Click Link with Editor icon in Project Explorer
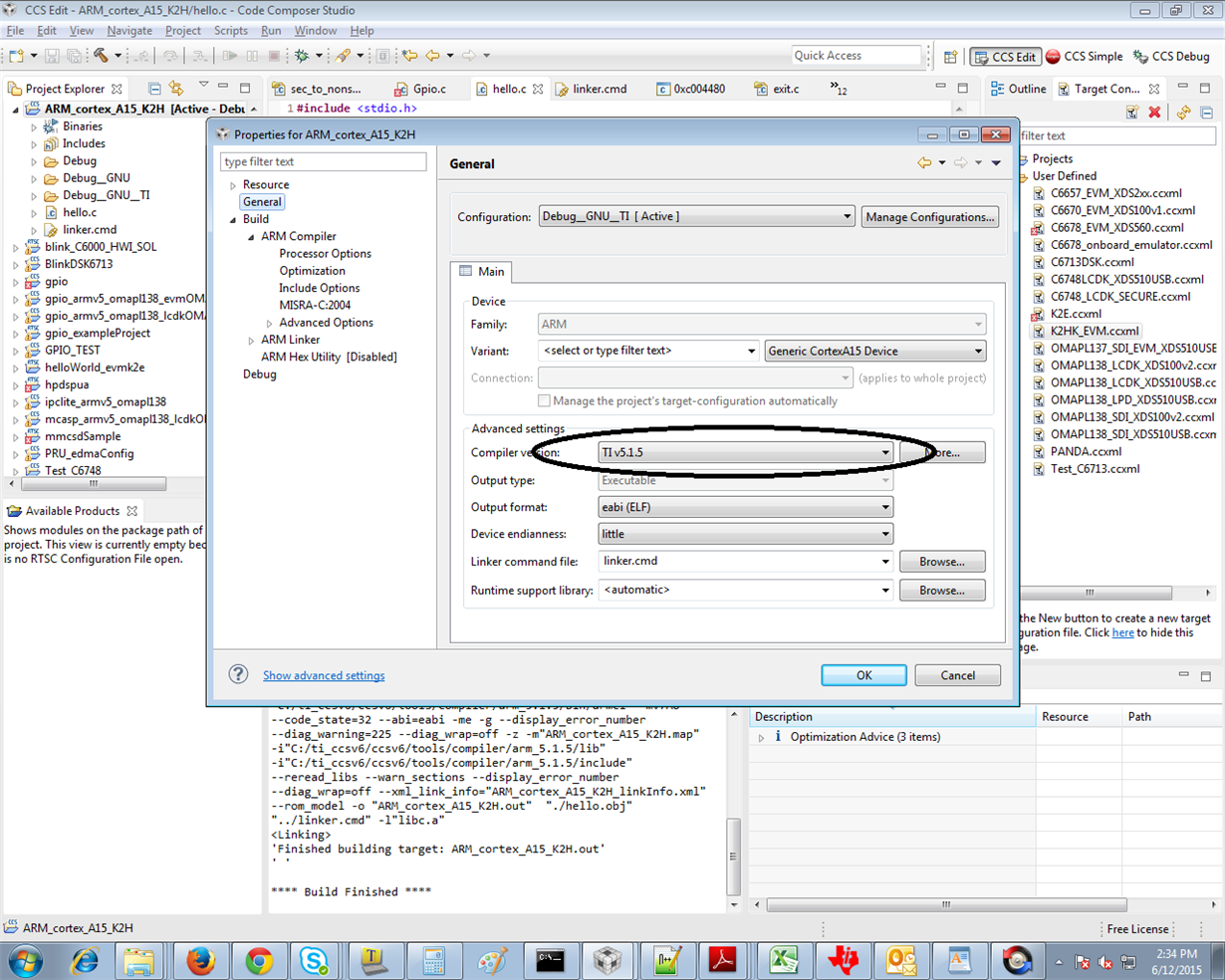1225x980 pixels. coord(177,89)
